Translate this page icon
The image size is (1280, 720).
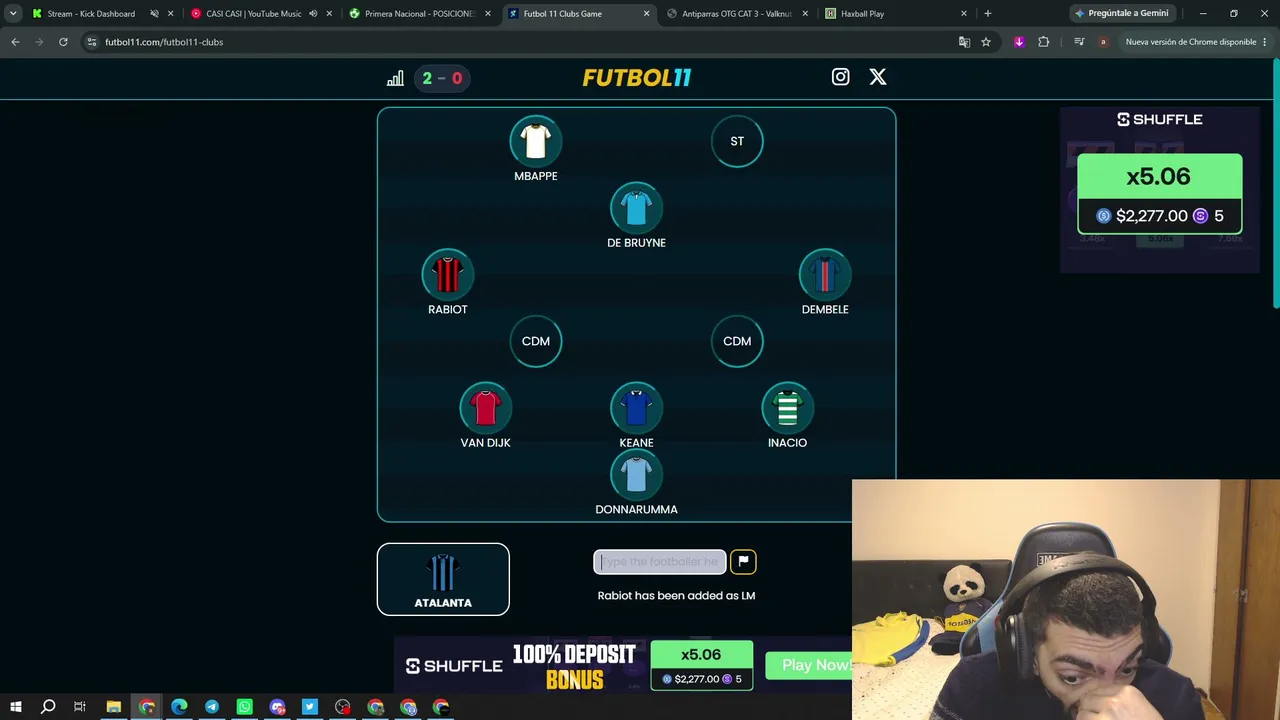(x=964, y=42)
